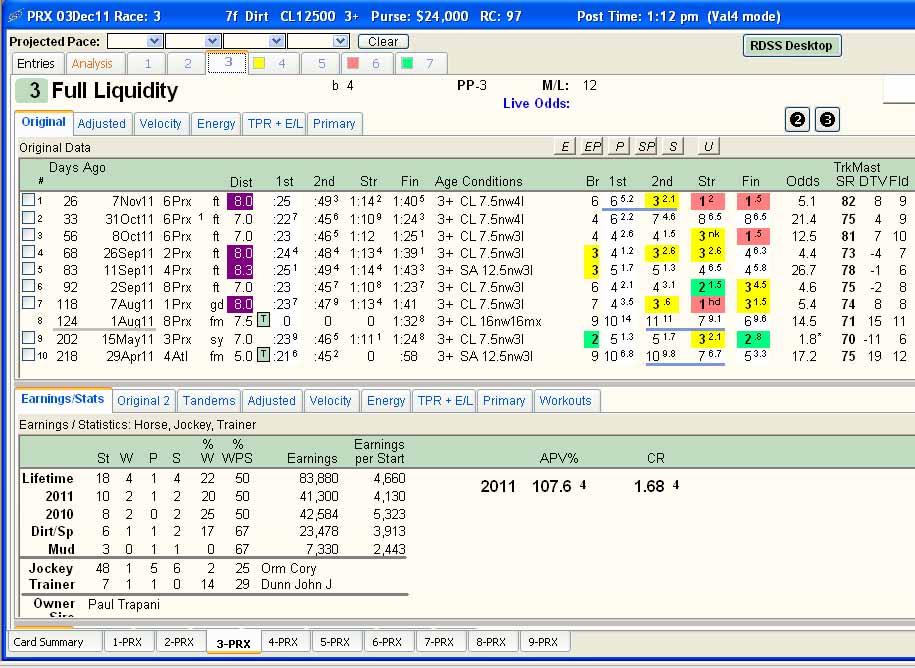This screenshot has height=668, width=915.
Task: Open the lower Velocity tab
Action: pos(330,401)
